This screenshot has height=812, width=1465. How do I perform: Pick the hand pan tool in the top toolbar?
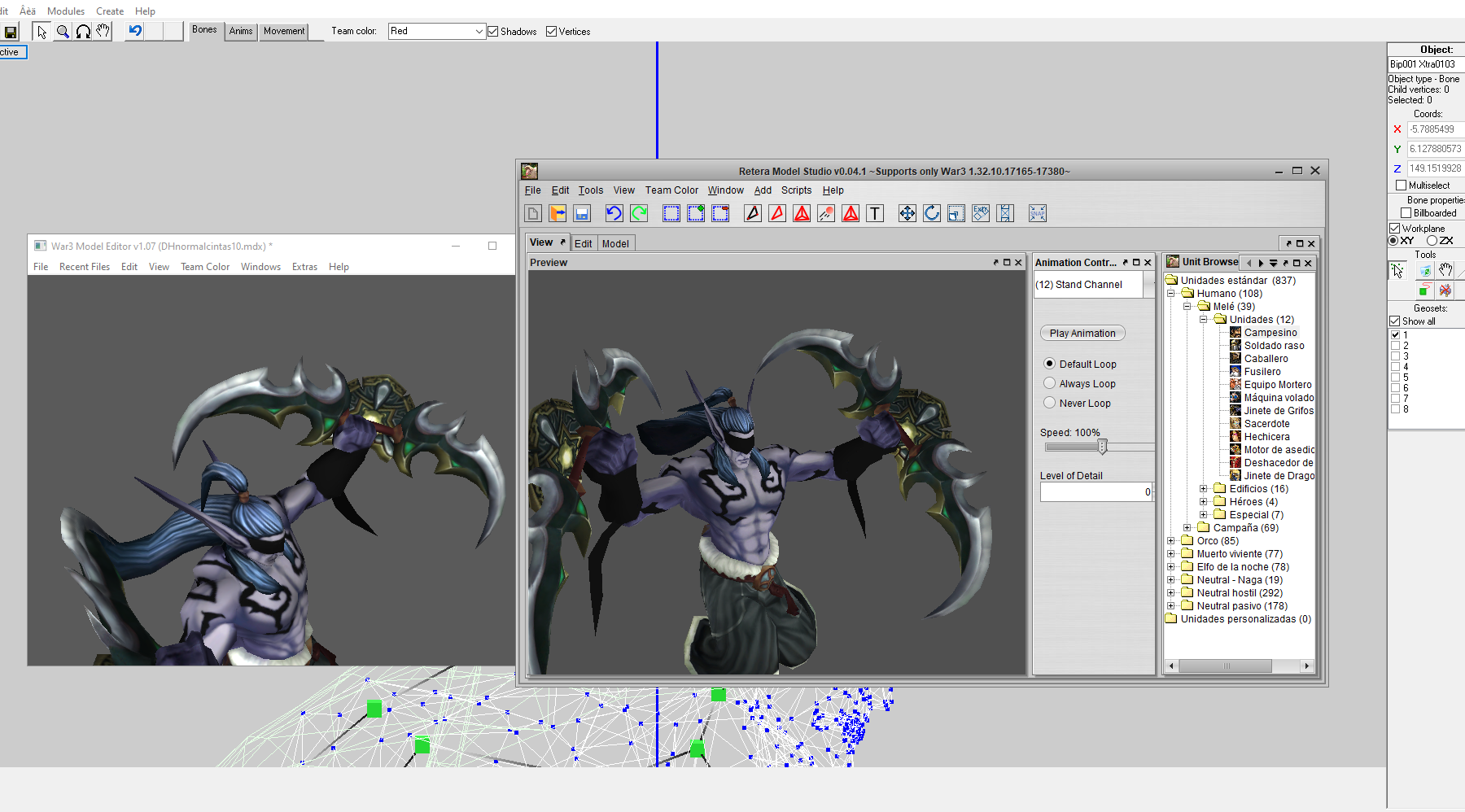point(103,32)
